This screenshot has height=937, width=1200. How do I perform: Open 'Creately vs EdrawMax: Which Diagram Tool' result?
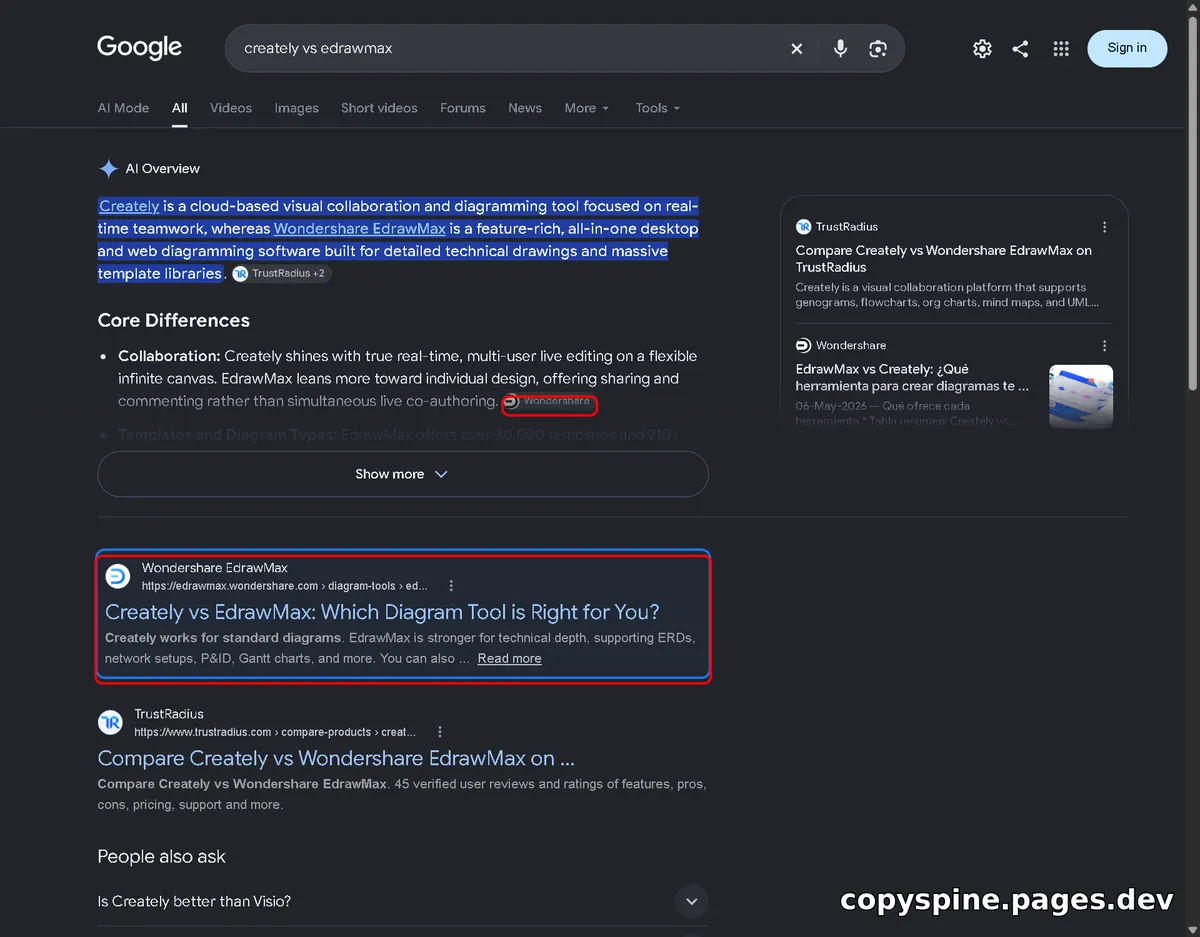[382, 612]
